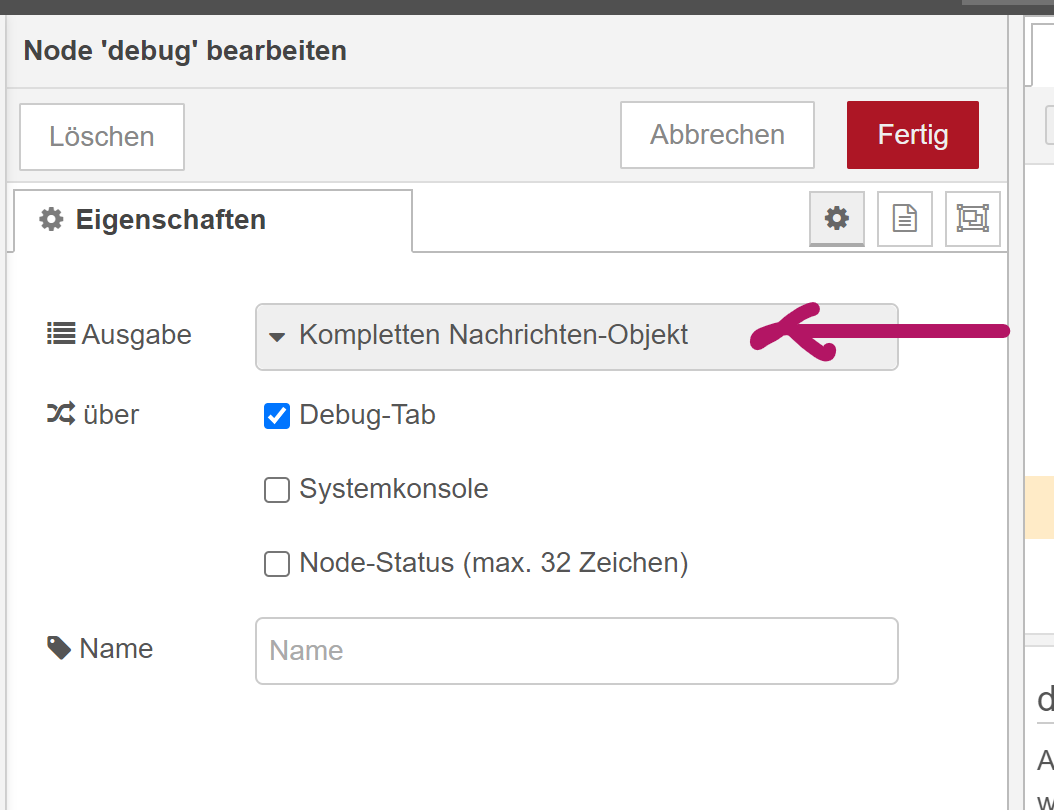The height and width of the screenshot is (810, 1054).
Task: Open node description document icon
Action: coord(905,218)
